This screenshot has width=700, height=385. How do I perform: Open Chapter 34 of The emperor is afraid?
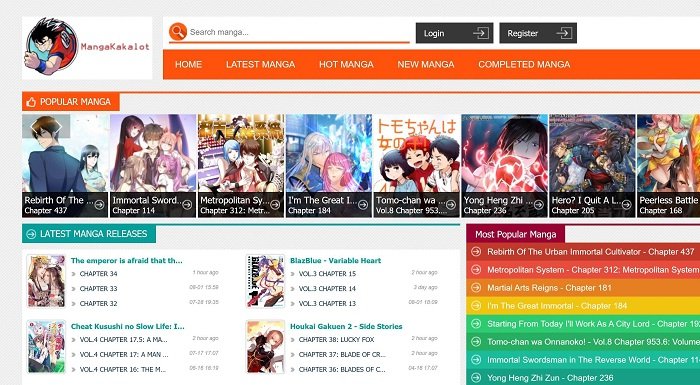pyautogui.click(x=98, y=273)
